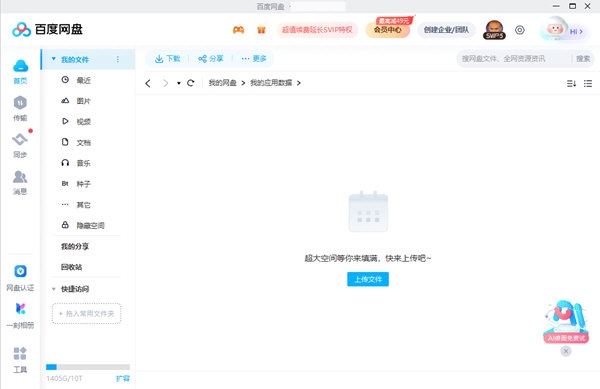Open settings ring icon in header
This screenshot has height=389, width=600.
(x=520, y=30)
